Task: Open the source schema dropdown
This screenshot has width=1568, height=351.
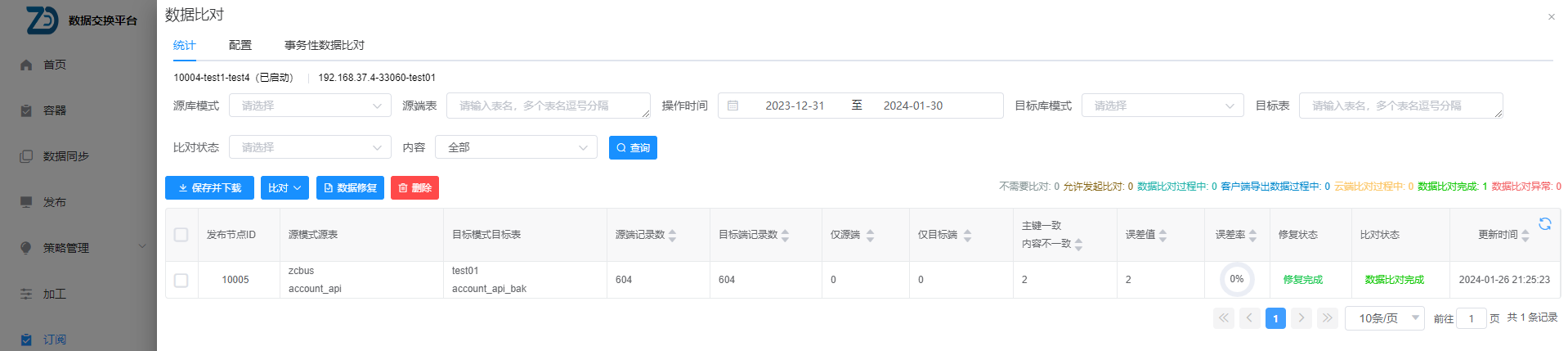Action: click(310, 106)
